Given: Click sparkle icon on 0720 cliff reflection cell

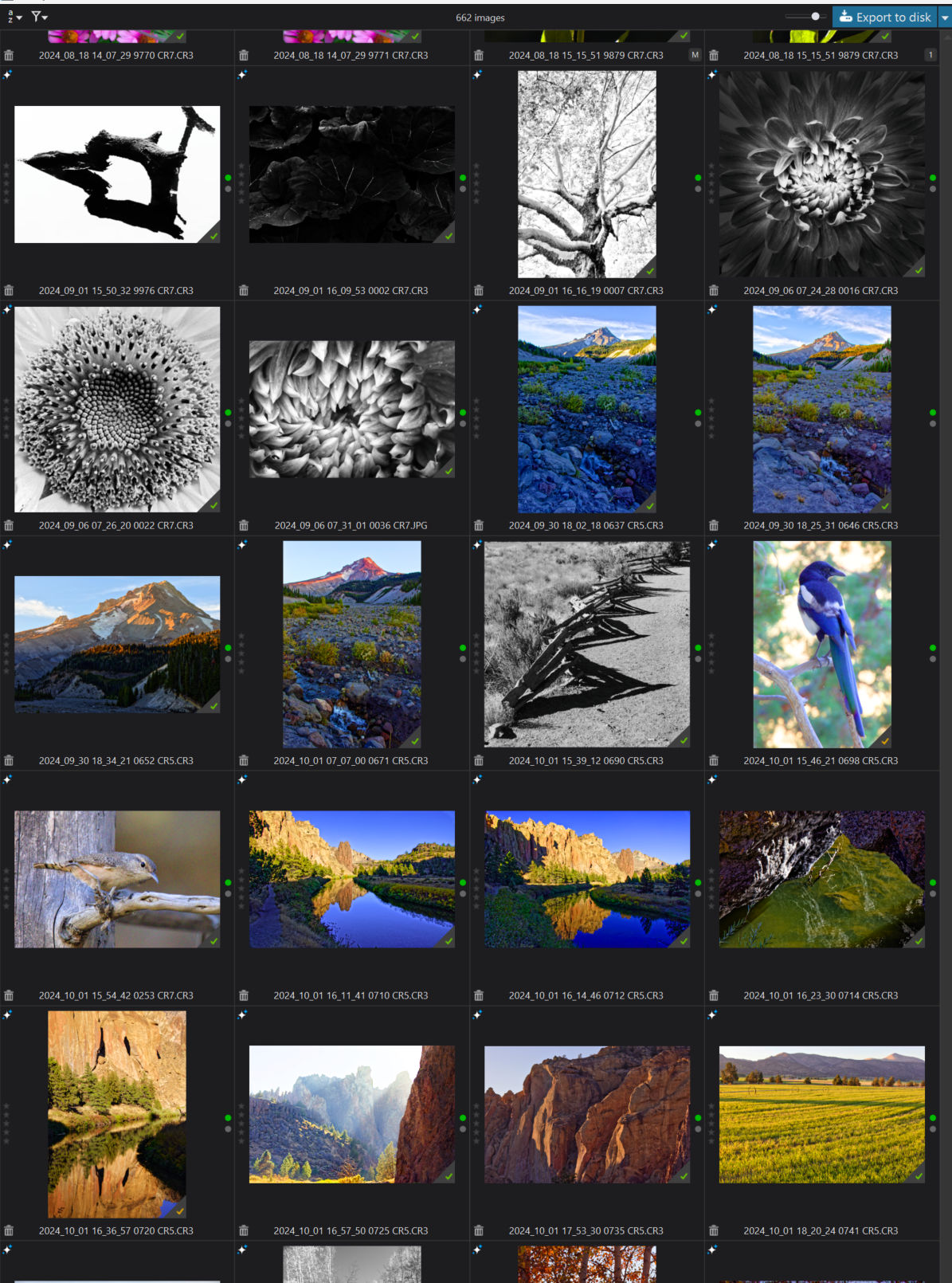Looking at the screenshot, I should (x=7, y=1014).
